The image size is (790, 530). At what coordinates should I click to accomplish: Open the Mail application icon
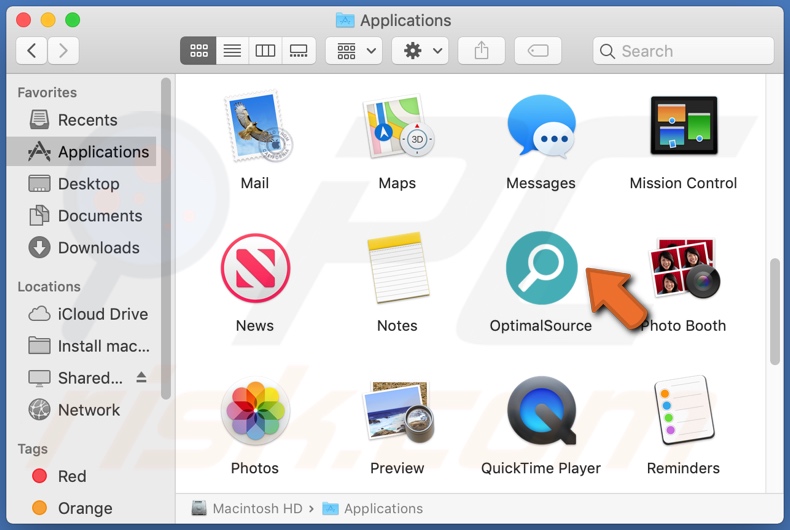[x=257, y=126]
